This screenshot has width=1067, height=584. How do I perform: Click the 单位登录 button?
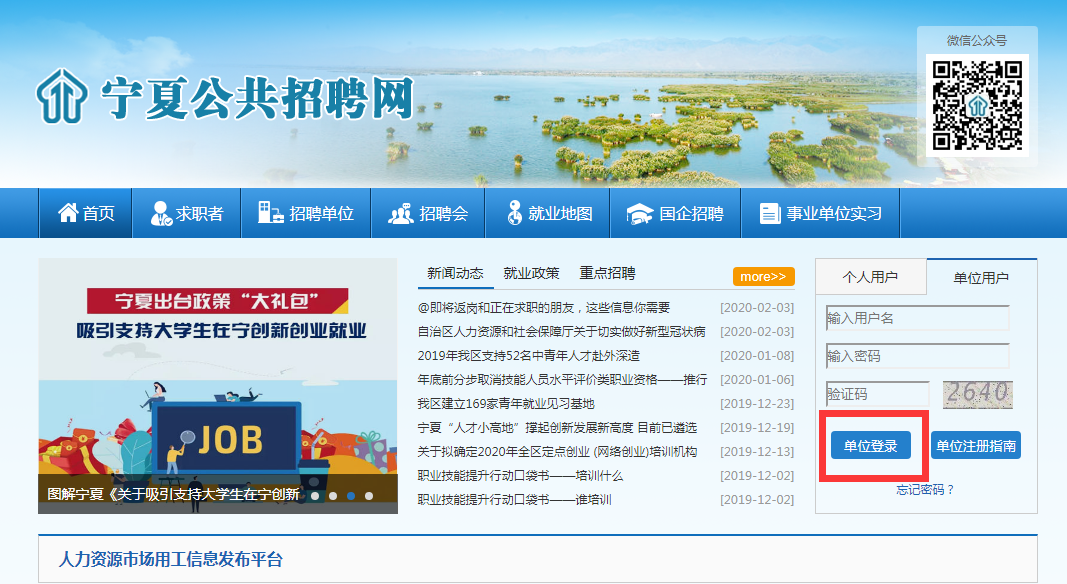click(870, 446)
